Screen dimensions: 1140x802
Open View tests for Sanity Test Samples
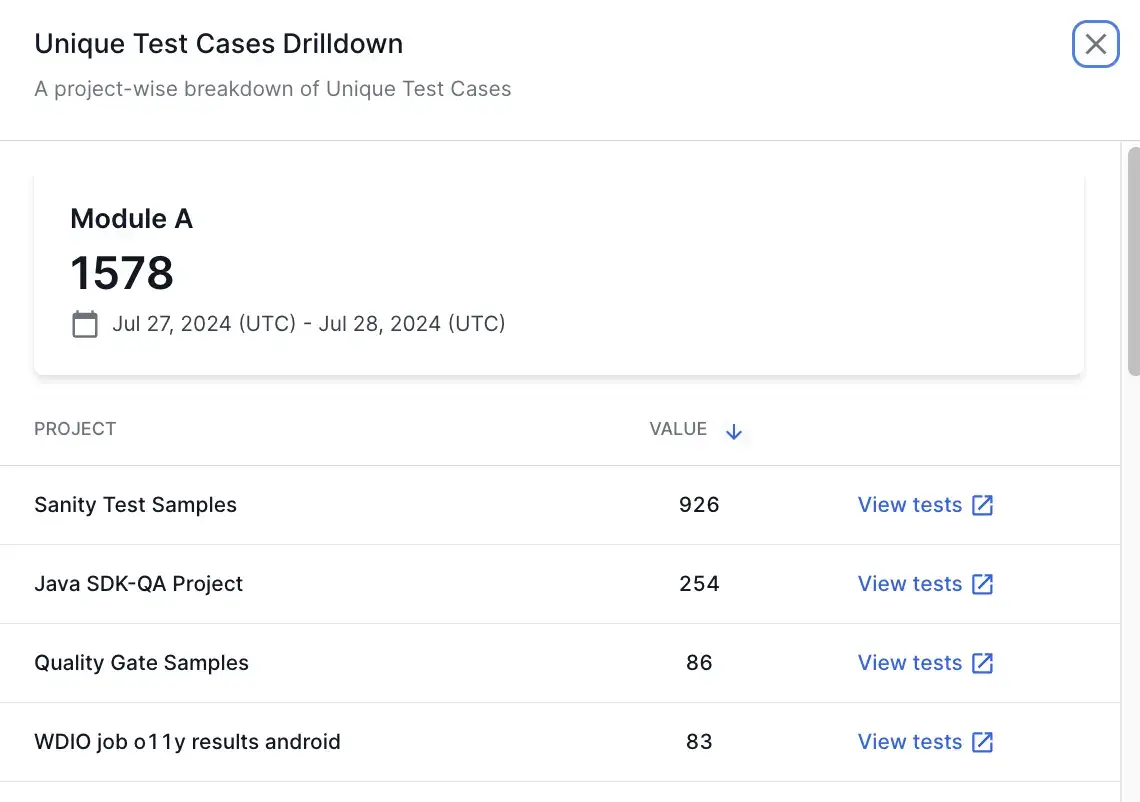coord(909,505)
